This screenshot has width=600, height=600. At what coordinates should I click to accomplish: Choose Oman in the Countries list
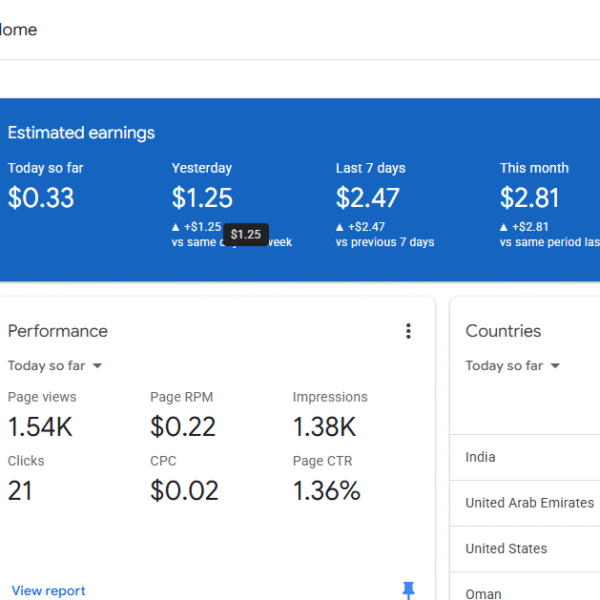tap(483, 593)
